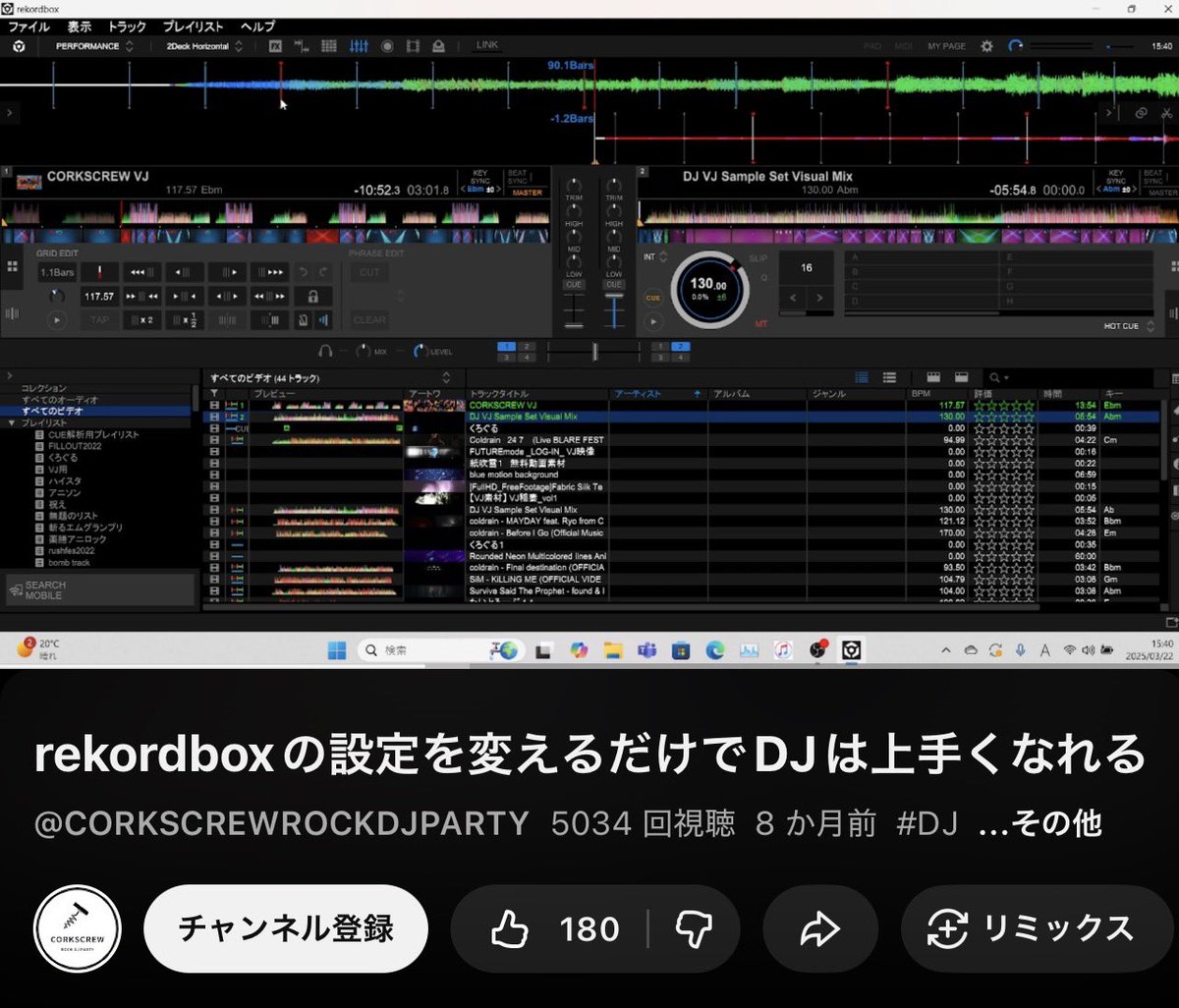Open rekordbox preferences gear
Screen dimensions: 1179x1008
point(987,46)
